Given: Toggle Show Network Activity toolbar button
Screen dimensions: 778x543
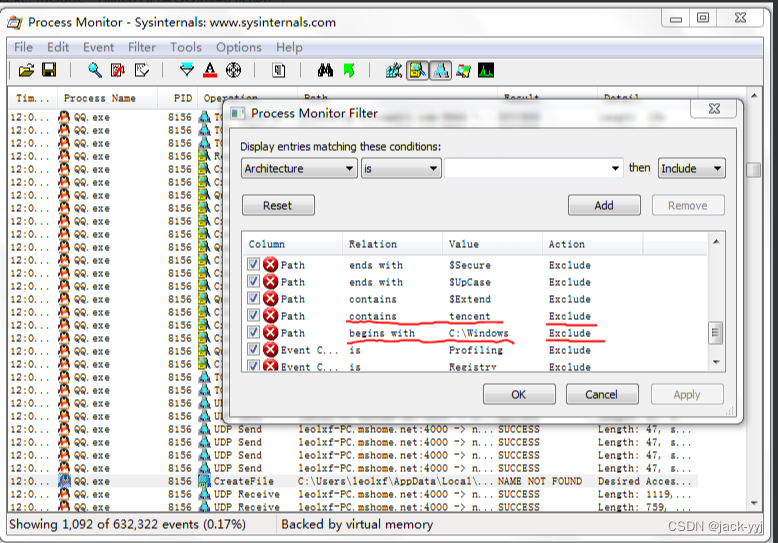Looking at the screenshot, I should click(441, 70).
